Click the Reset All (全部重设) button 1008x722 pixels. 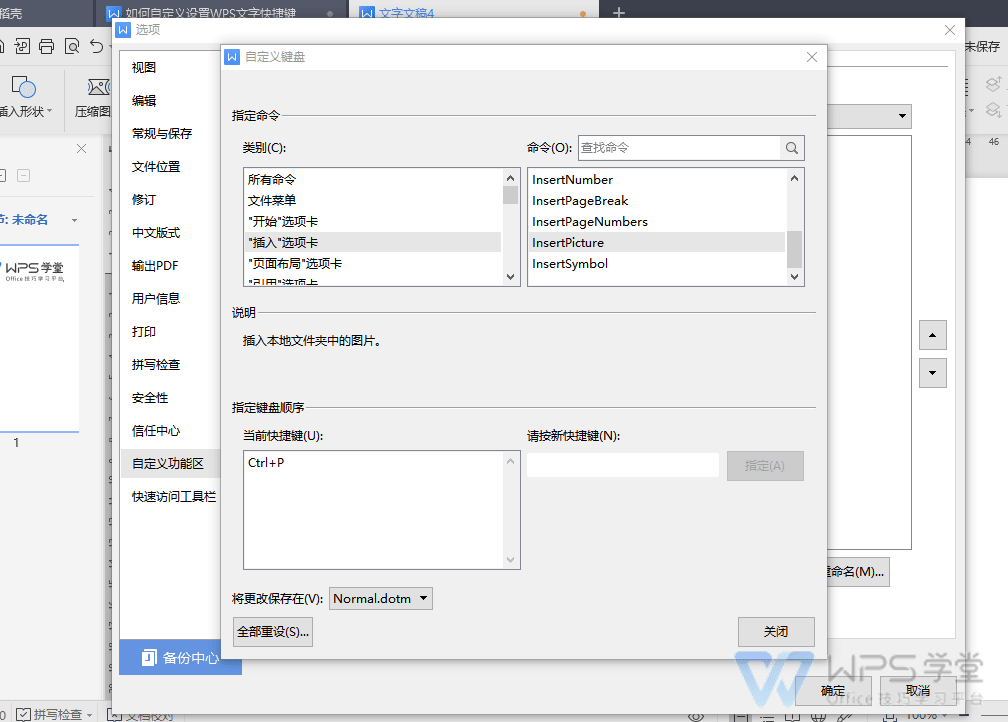tap(273, 632)
